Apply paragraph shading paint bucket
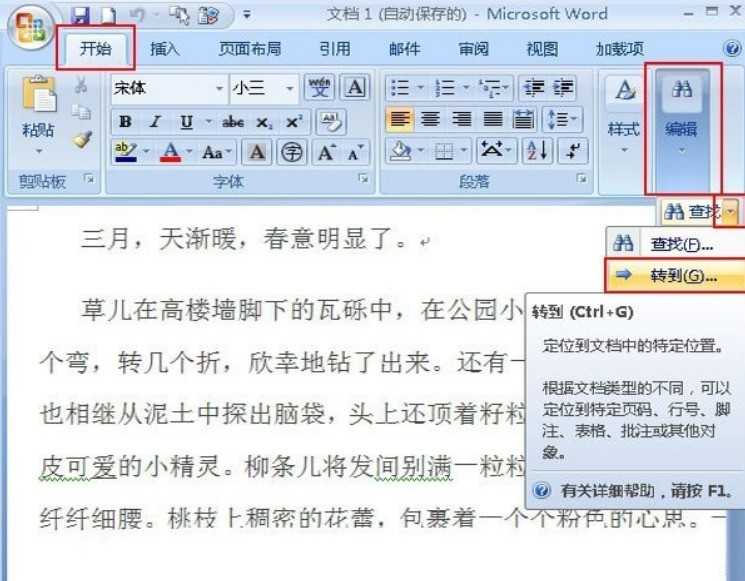 point(400,151)
